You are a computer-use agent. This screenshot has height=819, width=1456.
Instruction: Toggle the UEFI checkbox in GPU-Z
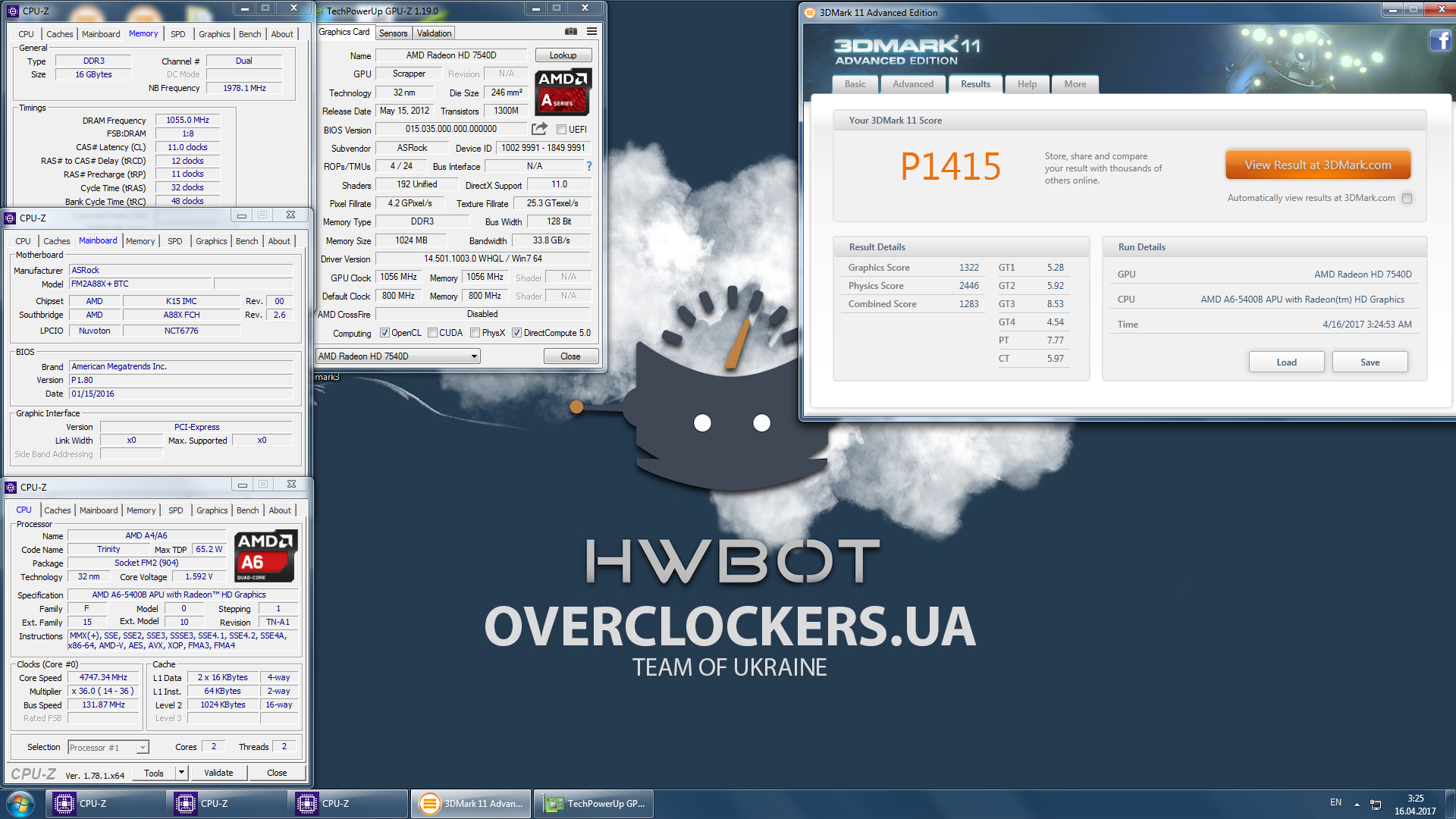561,130
